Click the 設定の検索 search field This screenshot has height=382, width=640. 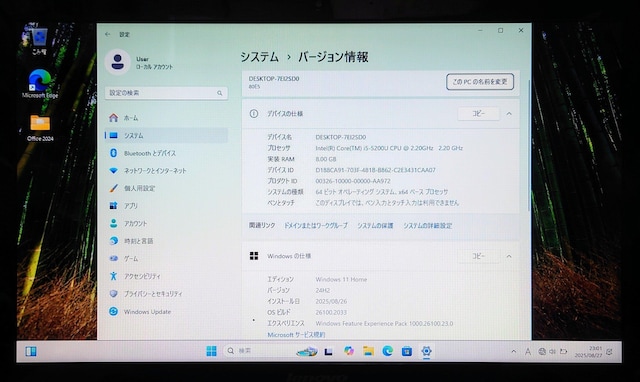pos(166,93)
